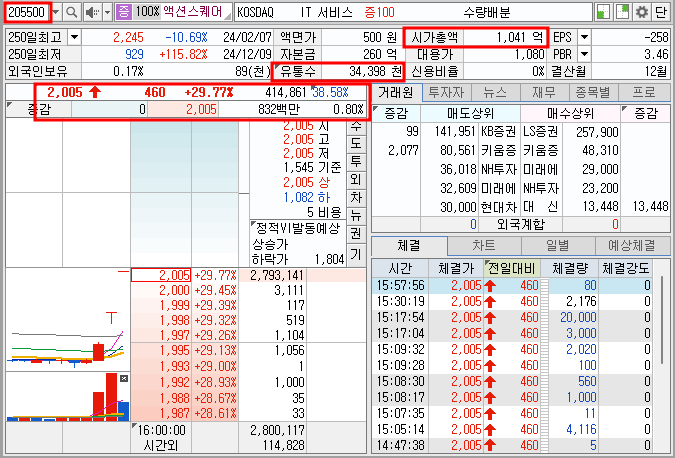Click the 정적VI발동예상 label

click(298, 228)
